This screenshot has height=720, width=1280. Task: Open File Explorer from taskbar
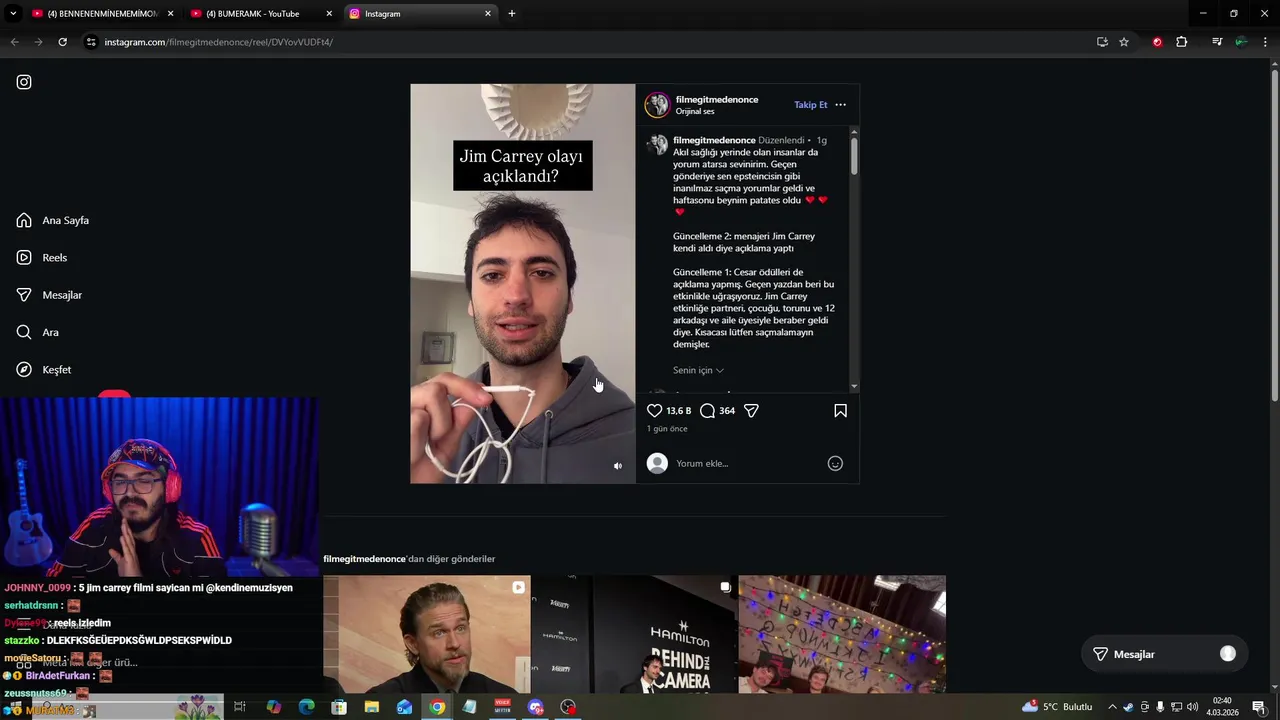(372, 707)
